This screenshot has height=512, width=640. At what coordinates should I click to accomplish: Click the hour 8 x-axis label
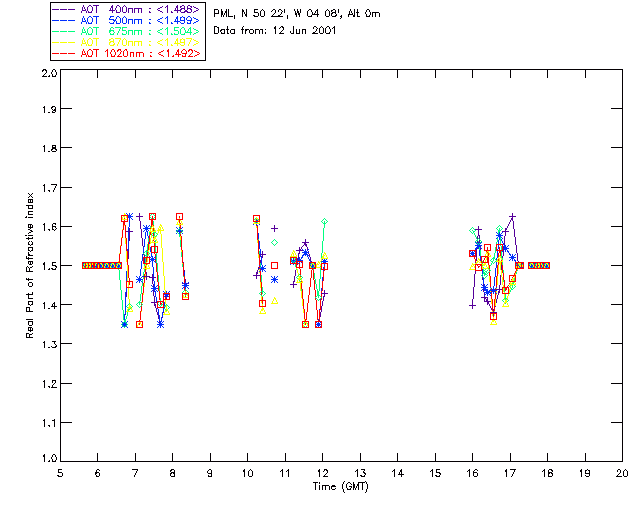pyautogui.click(x=172, y=473)
